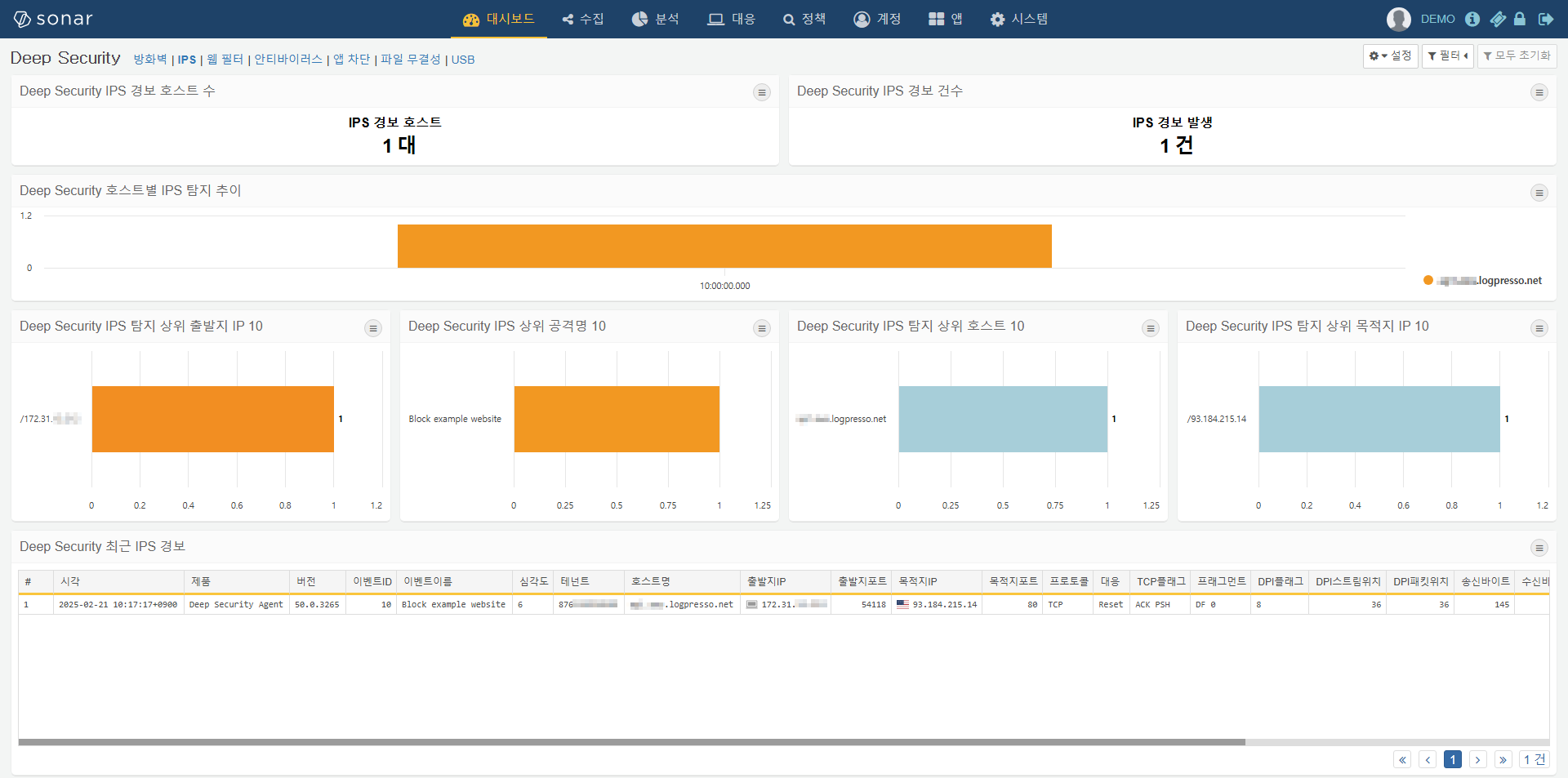This screenshot has height=778, width=1568.
Task: Sort by 이벤트이름 column header
Action: (x=454, y=581)
